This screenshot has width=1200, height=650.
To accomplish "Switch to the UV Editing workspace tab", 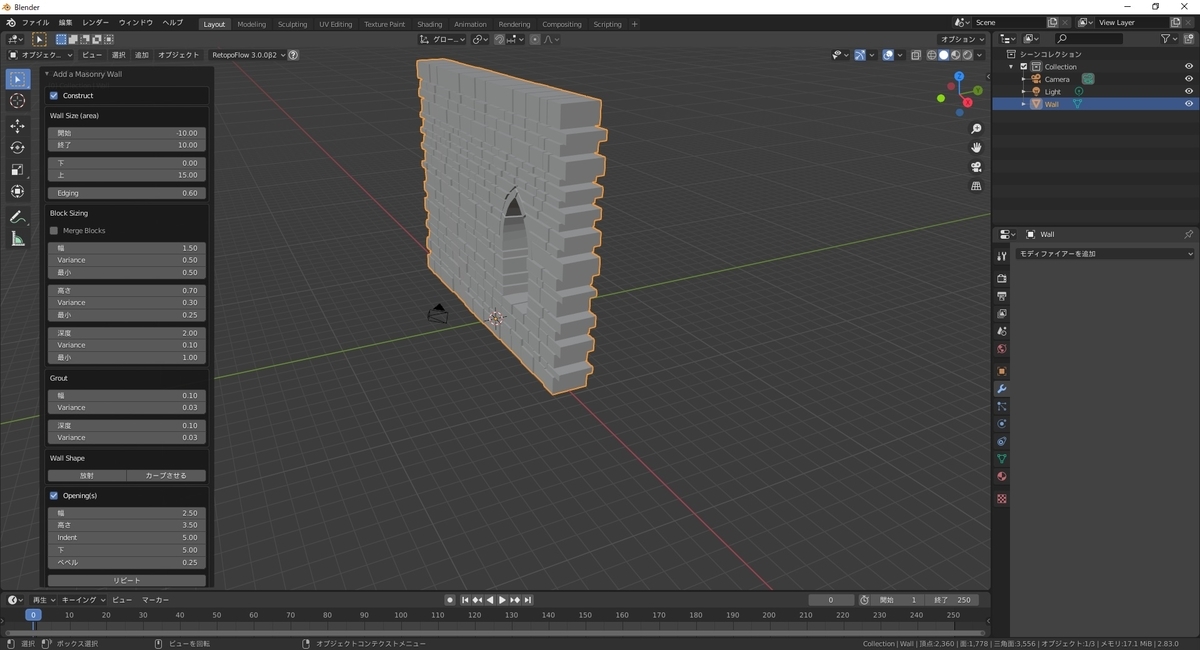I will [336, 24].
